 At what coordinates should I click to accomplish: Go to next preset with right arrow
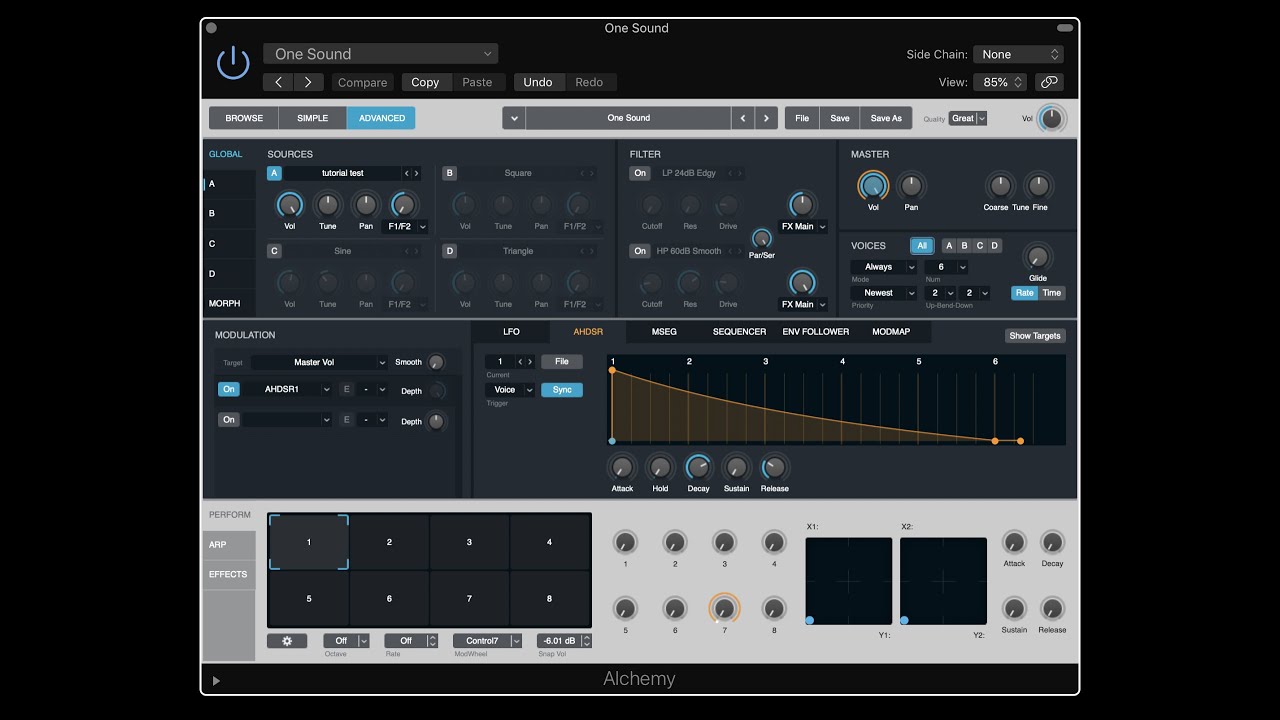point(308,82)
